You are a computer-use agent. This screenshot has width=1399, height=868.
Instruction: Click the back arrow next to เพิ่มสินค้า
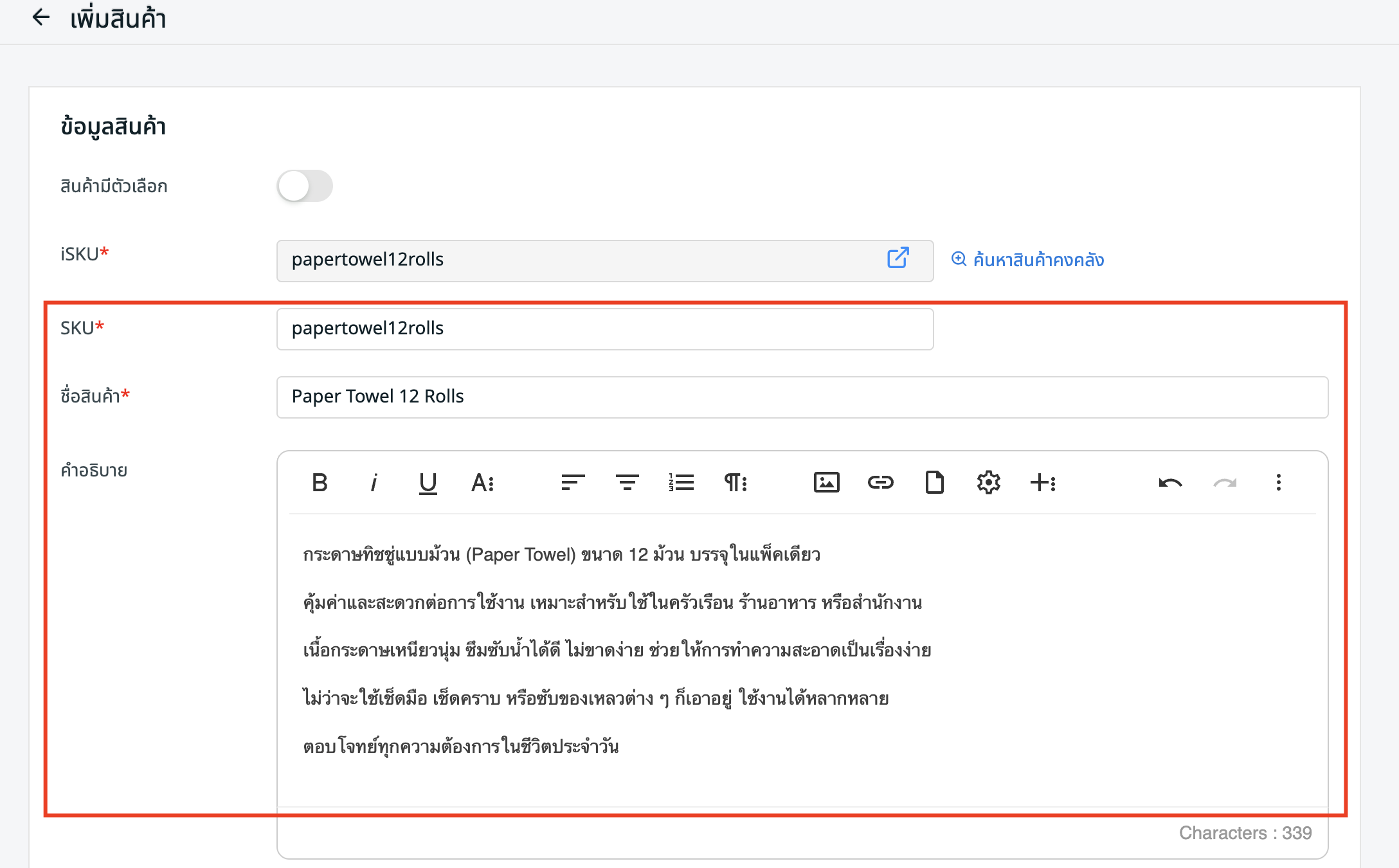[x=41, y=17]
